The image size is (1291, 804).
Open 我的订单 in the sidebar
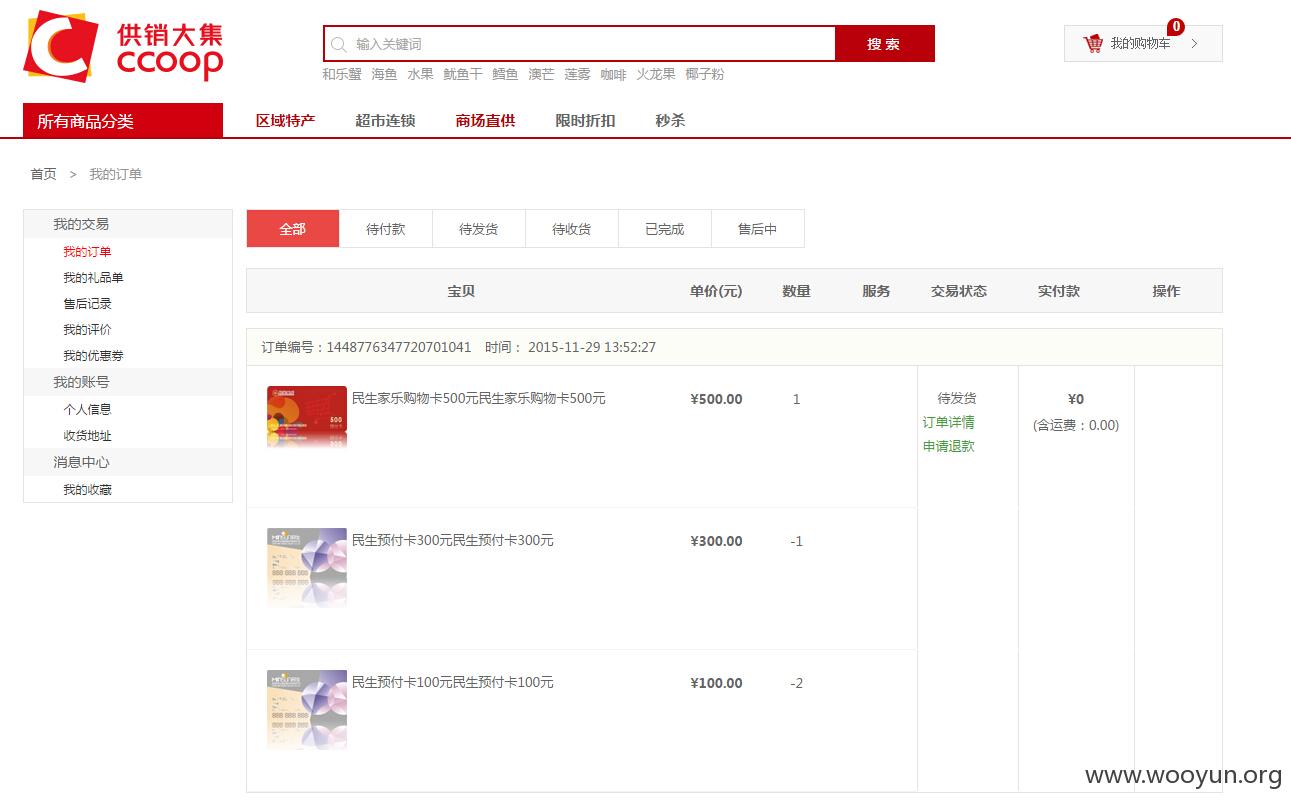87,252
